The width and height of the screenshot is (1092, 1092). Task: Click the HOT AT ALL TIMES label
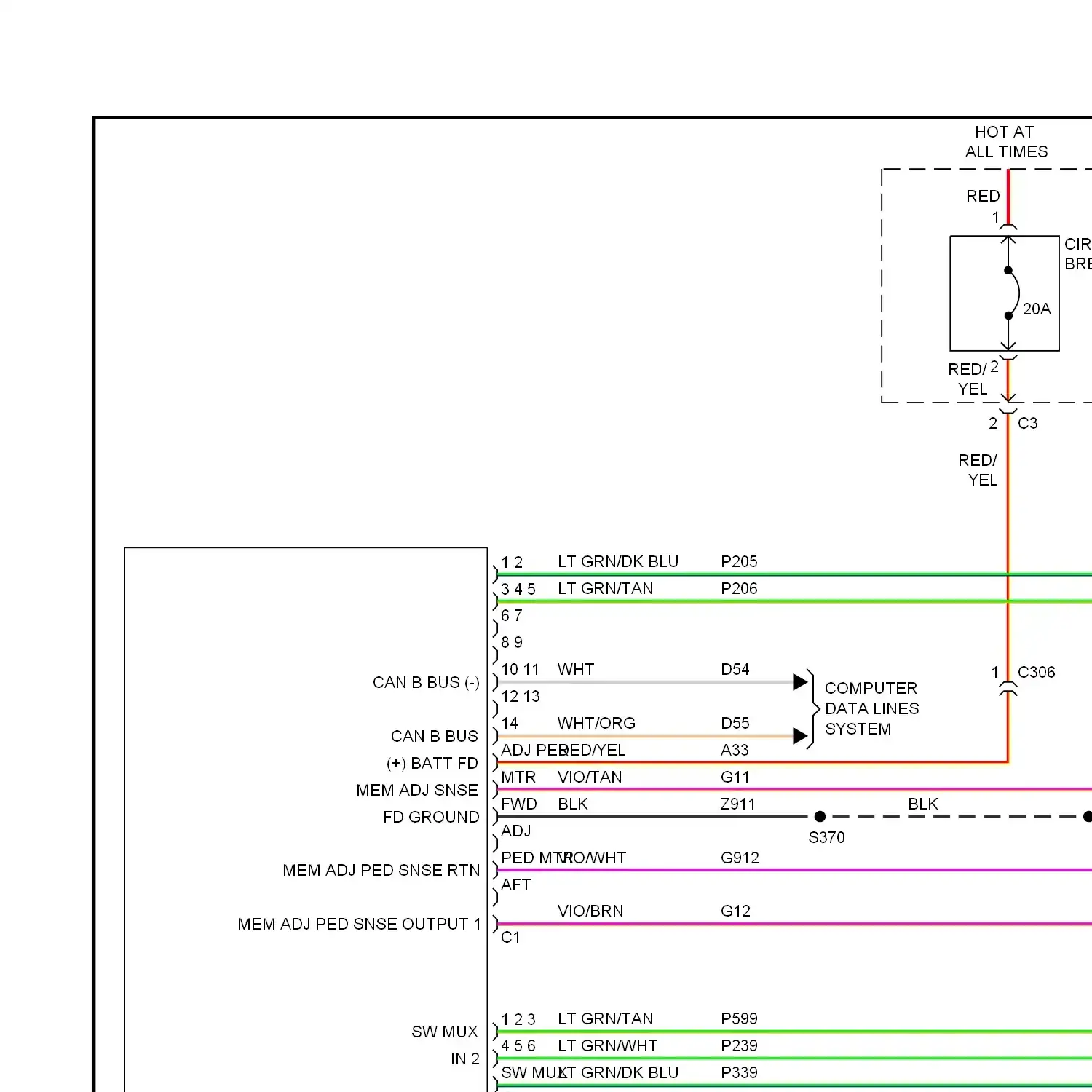[1006, 142]
